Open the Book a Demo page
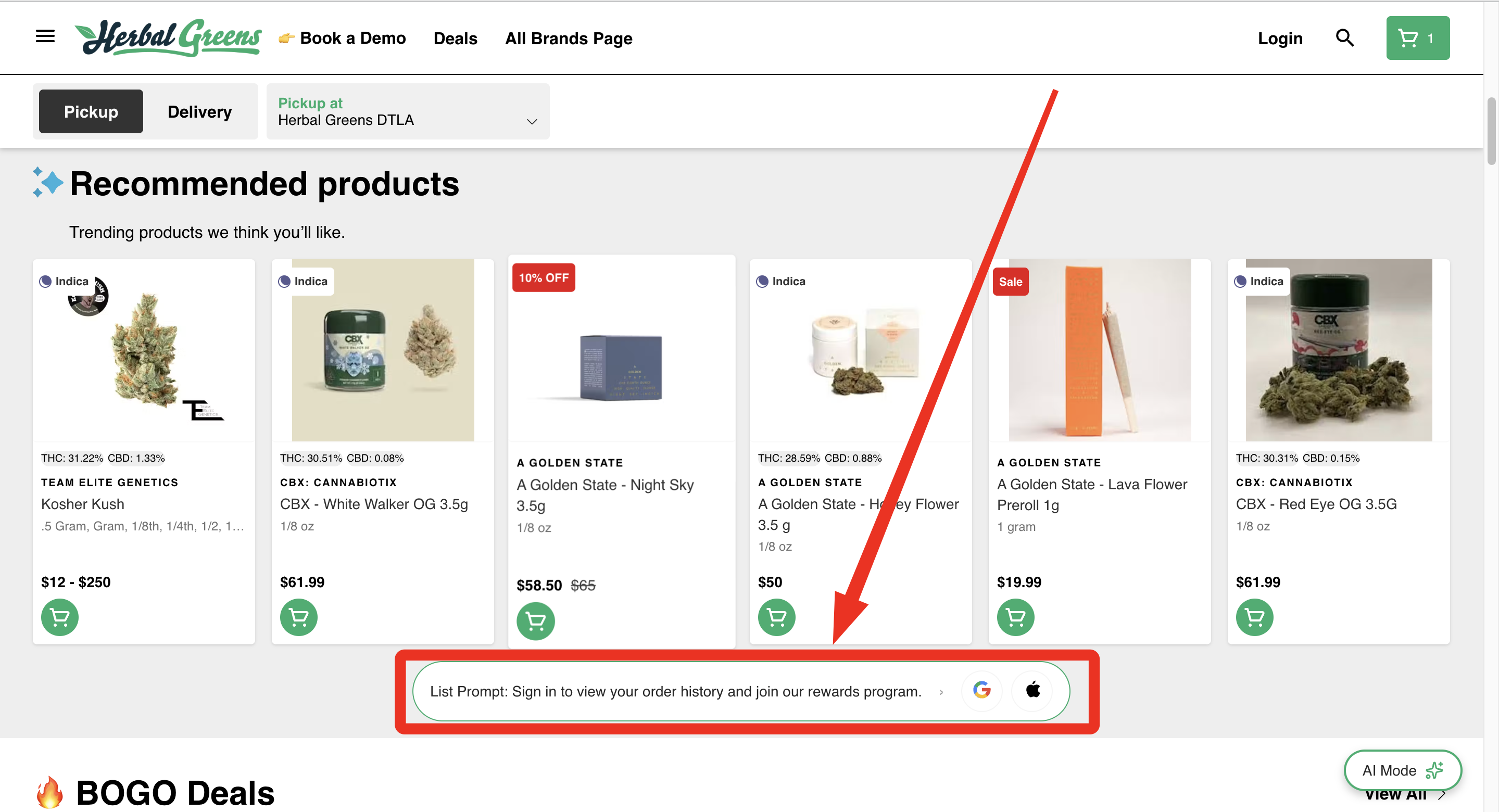The height and width of the screenshot is (812, 1499). 342,39
